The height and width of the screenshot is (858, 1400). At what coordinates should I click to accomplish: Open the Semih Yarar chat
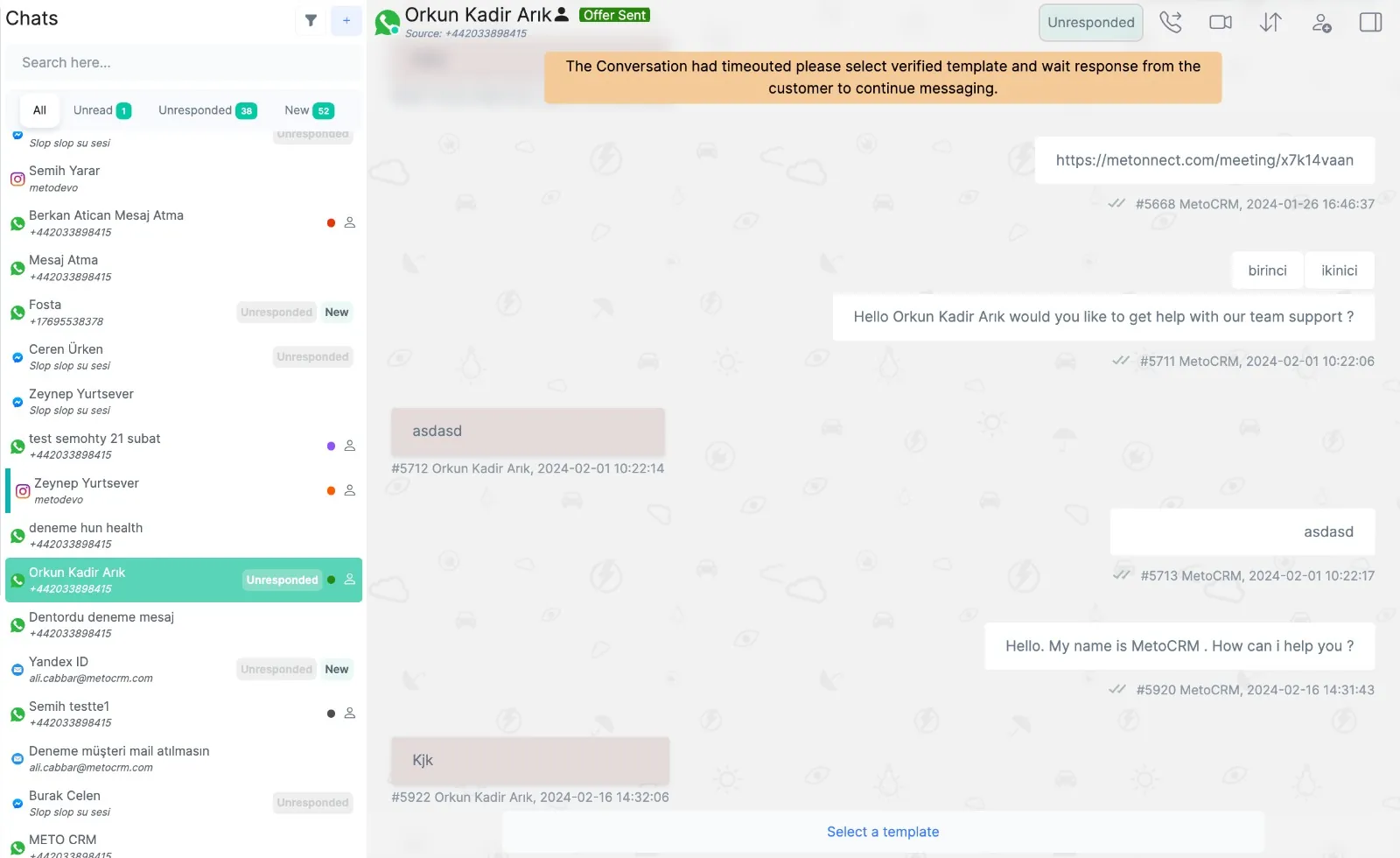coord(184,179)
